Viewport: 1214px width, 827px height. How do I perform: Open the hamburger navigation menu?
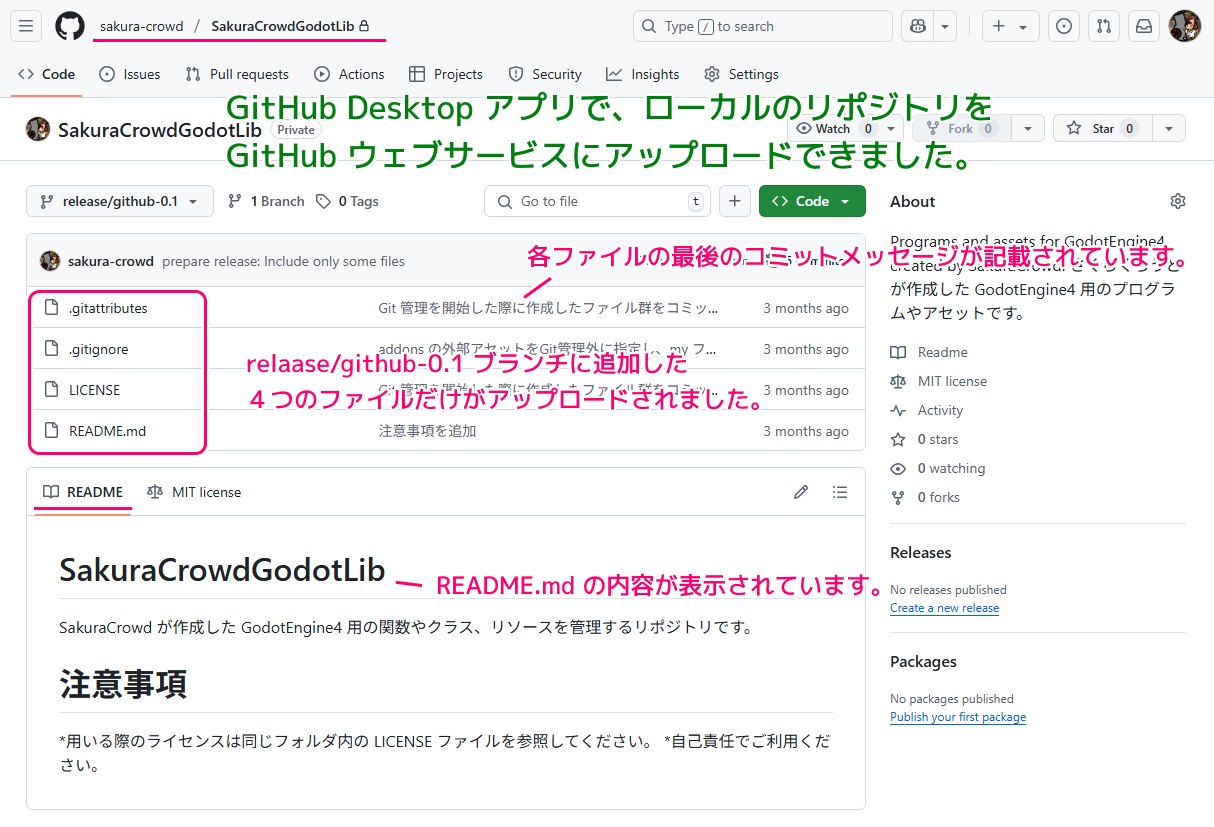(x=26, y=27)
